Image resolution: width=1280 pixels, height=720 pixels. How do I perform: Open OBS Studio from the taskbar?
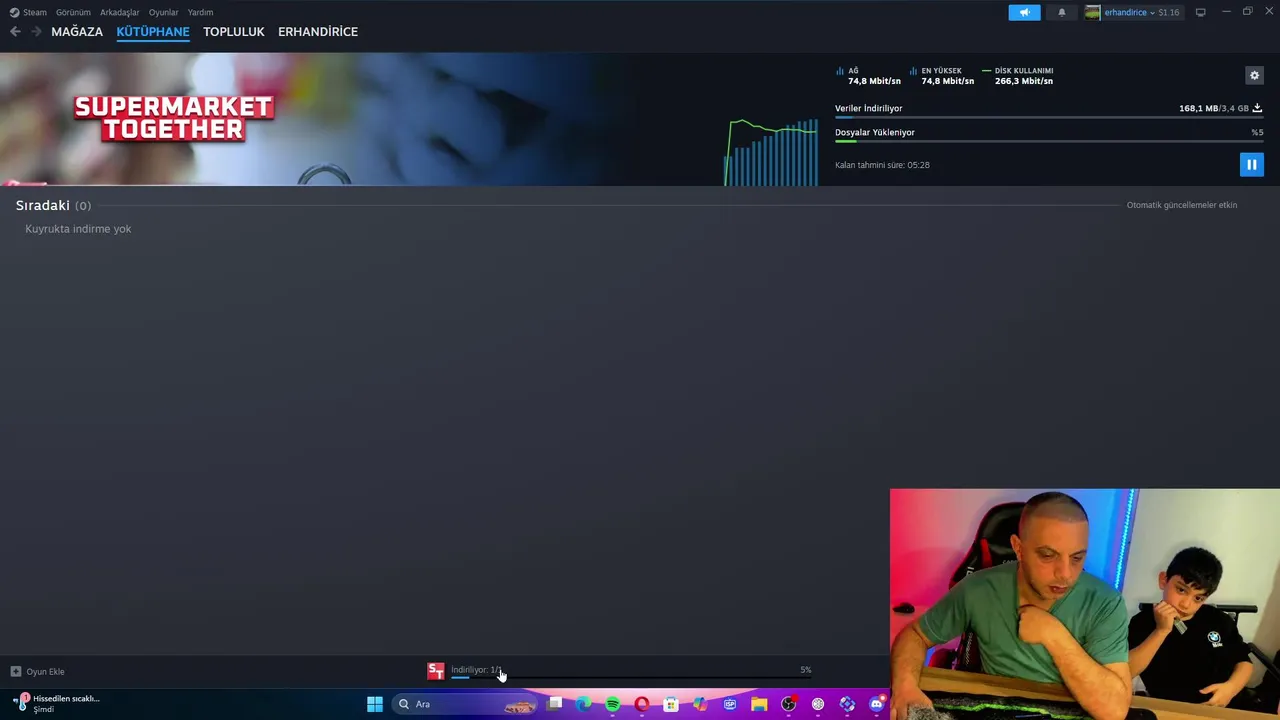pos(788,704)
